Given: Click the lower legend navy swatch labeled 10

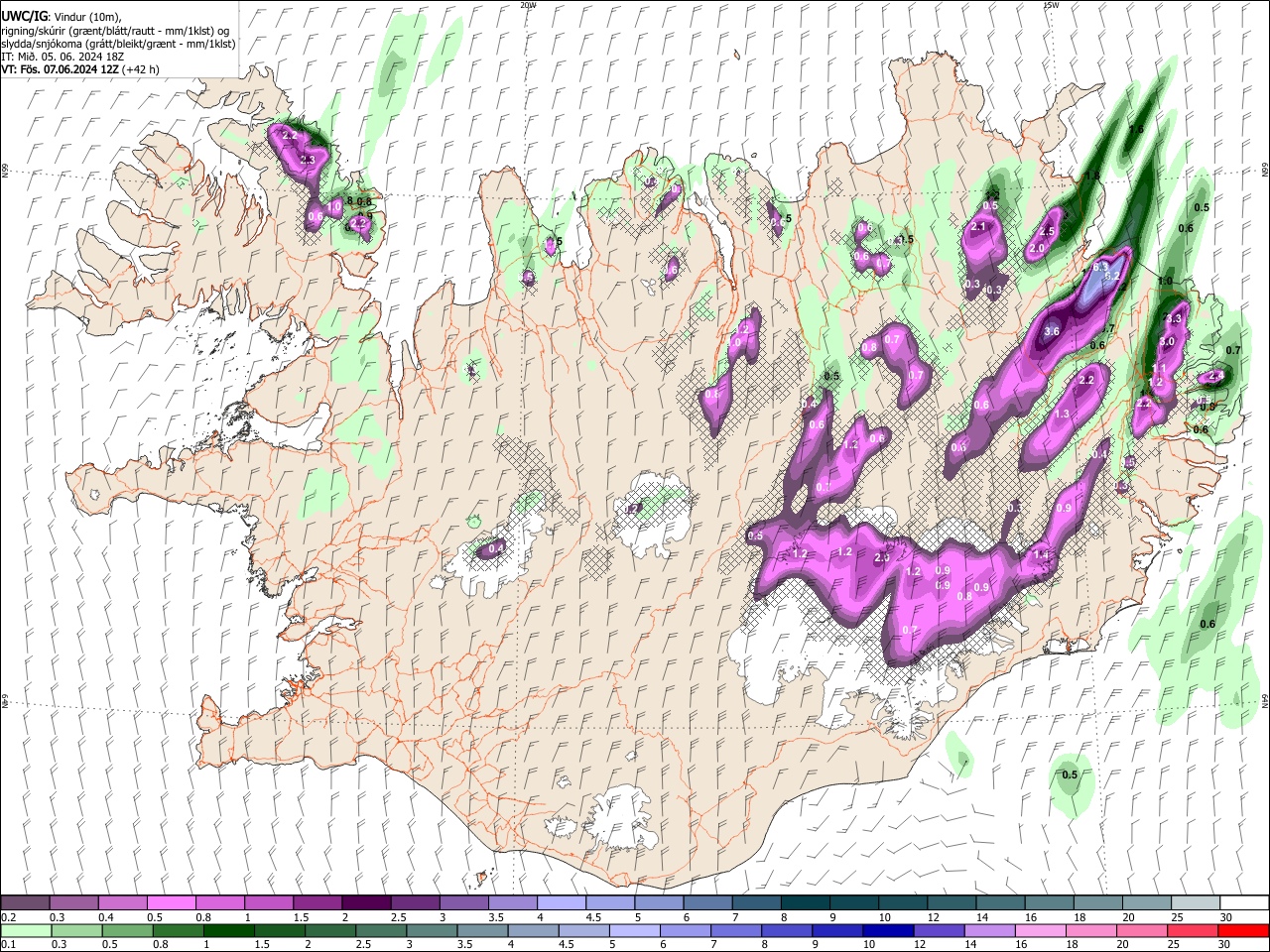Looking at the screenshot, I should (x=889, y=930).
